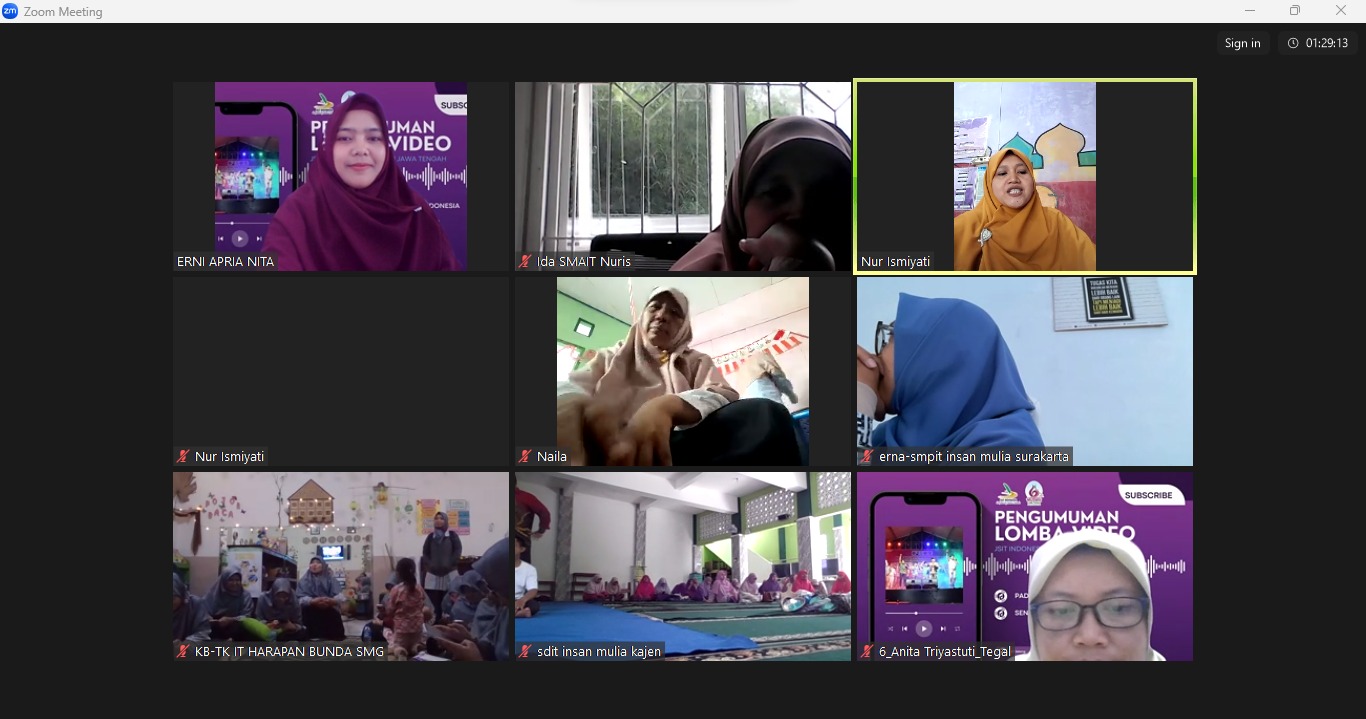Image resolution: width=1366 pixels, height=719 pixels.
Task: Click the Zoom logo in the title bar
Action: (x=10, y=11)
